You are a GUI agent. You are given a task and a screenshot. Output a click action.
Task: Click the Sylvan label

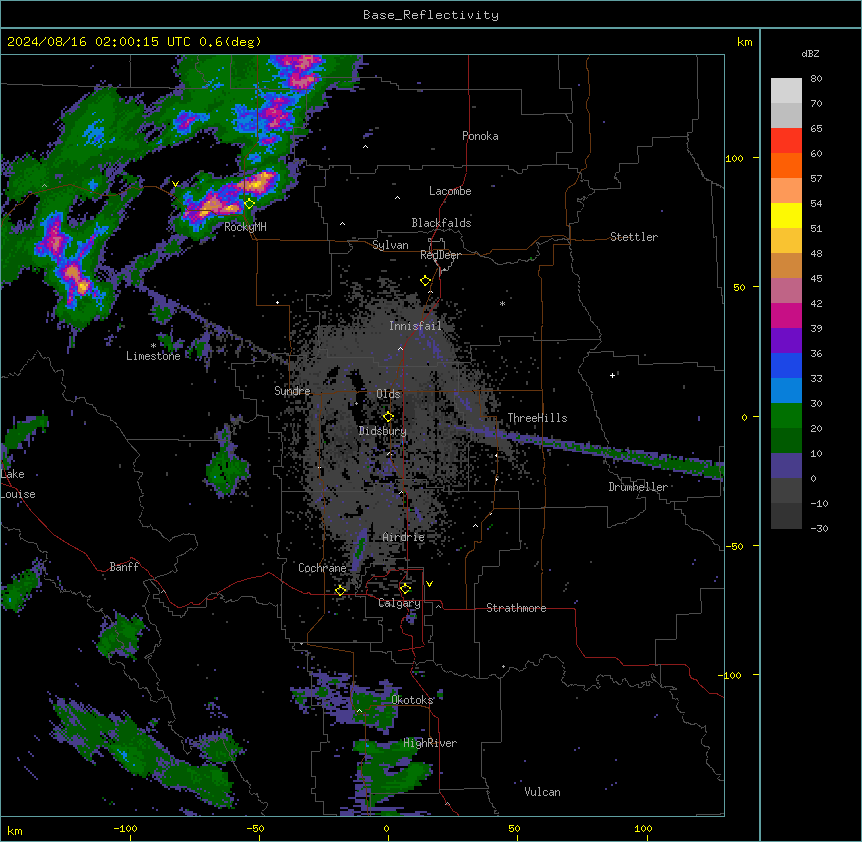pyautogui.click(x=390, y=245)
